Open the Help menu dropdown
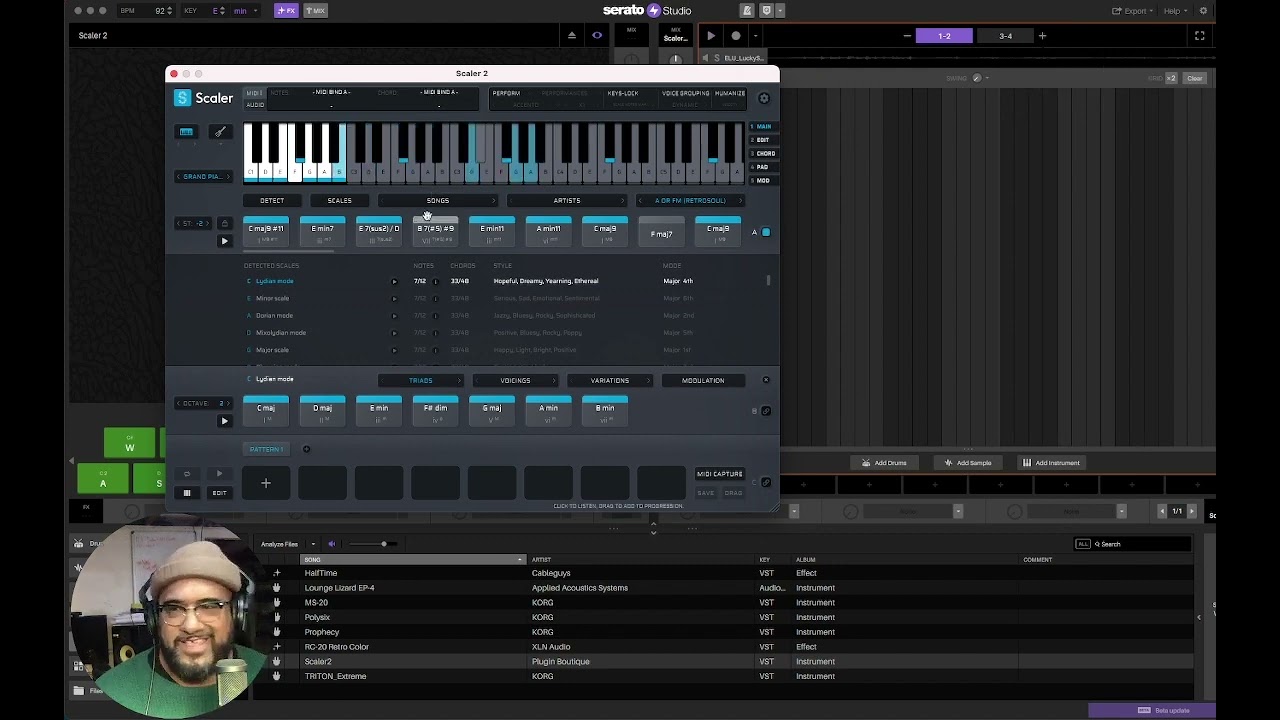Viewport: 1280px width, 720px height. coord(1175,11)
